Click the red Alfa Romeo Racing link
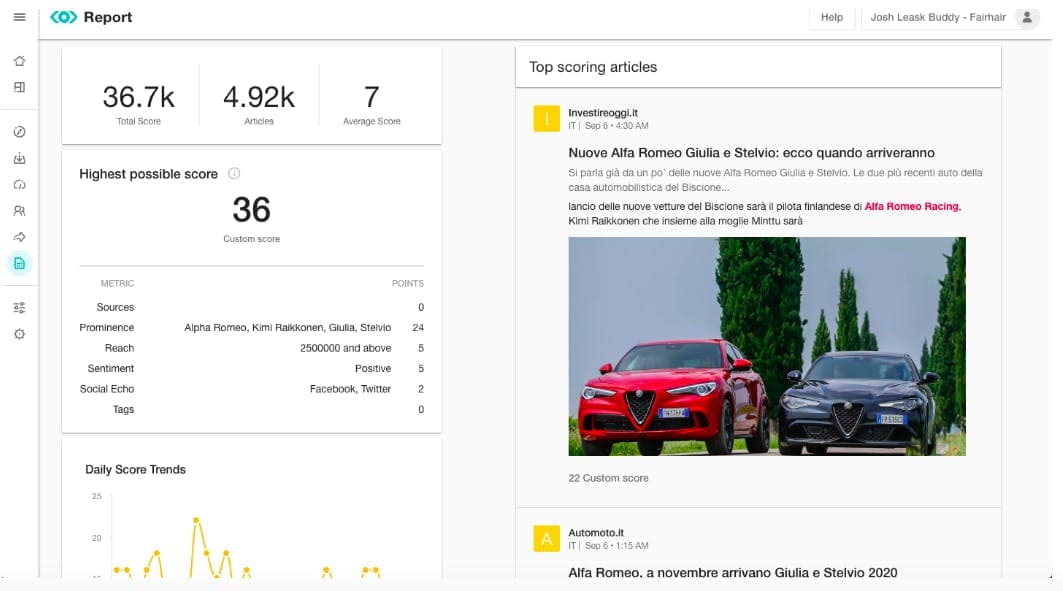 tap(910, 206)
